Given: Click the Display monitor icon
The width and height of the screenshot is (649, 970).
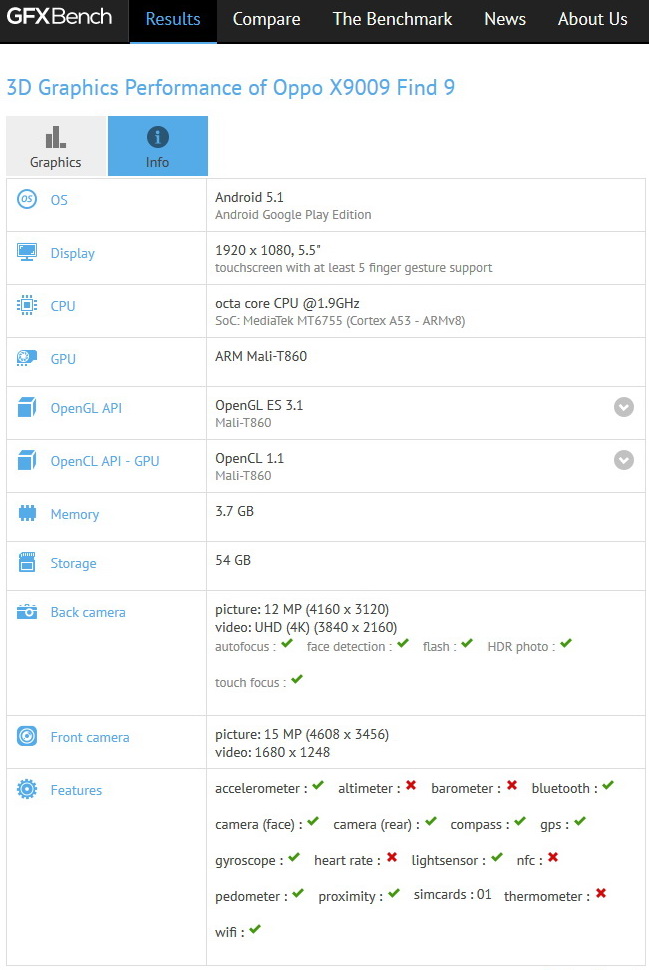Looking at the screenshot, I should (x=27, y=252).
